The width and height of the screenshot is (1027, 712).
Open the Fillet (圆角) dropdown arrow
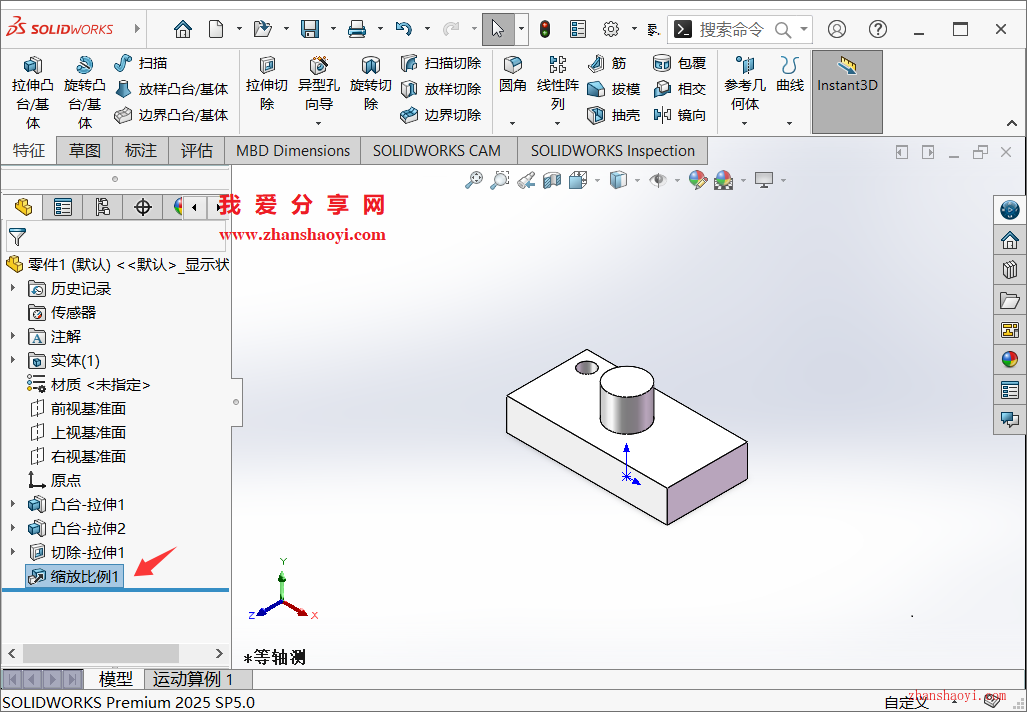pos(512,123)
